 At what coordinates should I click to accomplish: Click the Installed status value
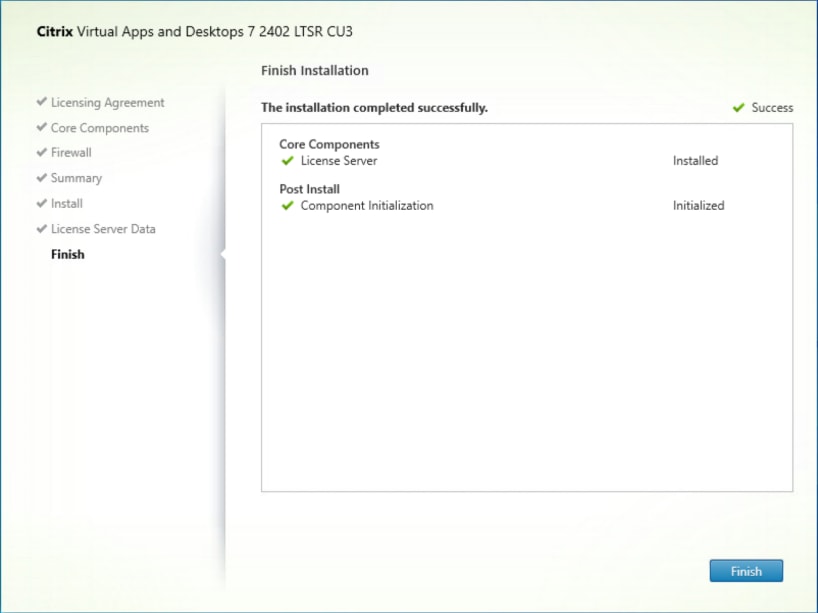pyautogui.click(x=695, y=161)
